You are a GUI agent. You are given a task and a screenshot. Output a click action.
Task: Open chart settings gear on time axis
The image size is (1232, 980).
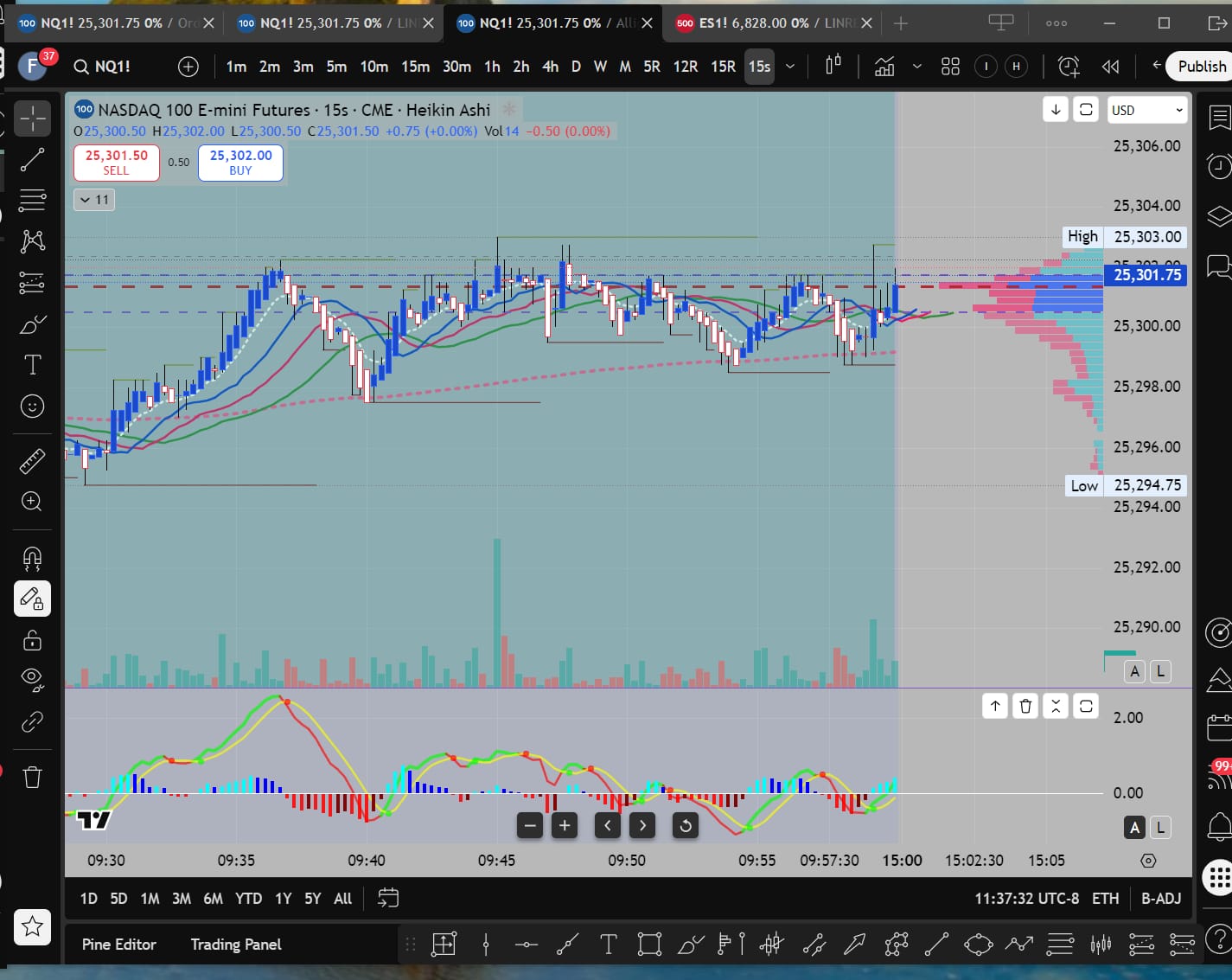coord(1148,861)
